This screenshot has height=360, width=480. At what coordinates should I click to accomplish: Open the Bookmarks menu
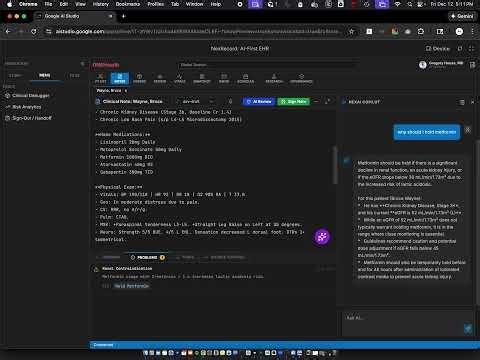click(x=128, y=4)
